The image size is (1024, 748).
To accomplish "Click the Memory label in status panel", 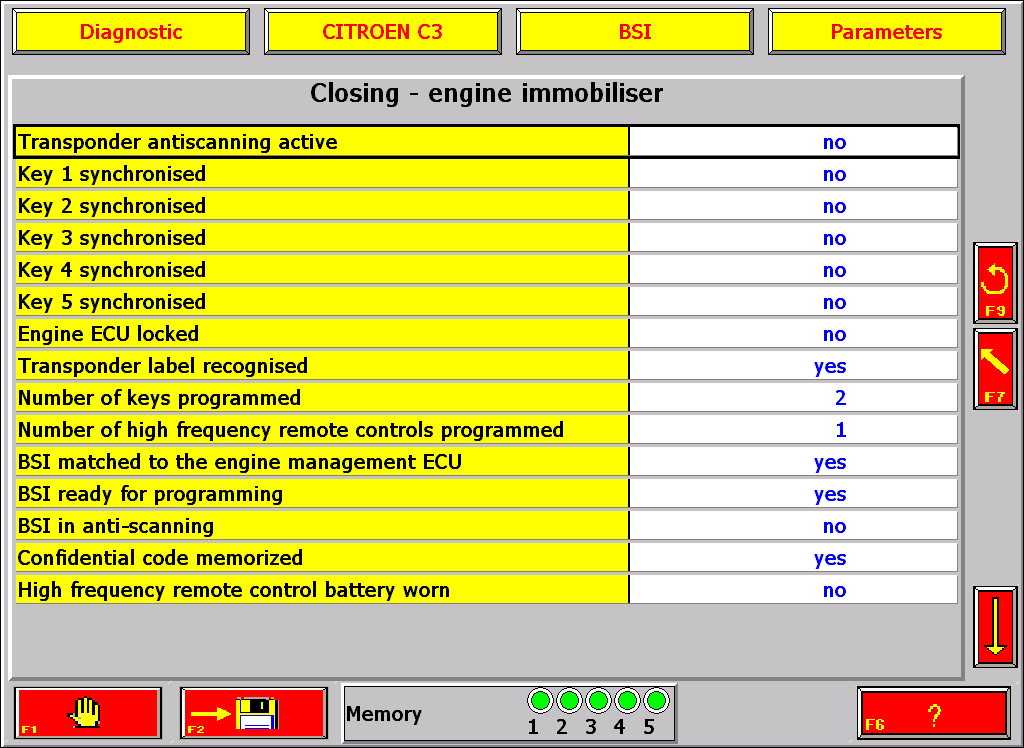I will (383, 713).
